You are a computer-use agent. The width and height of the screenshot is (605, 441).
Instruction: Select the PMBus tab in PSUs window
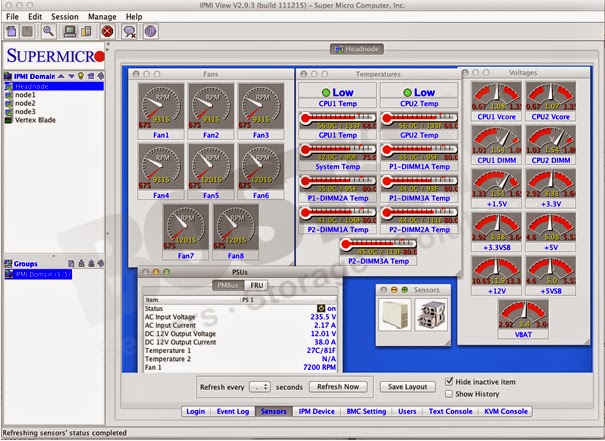(x=228, y=285)
